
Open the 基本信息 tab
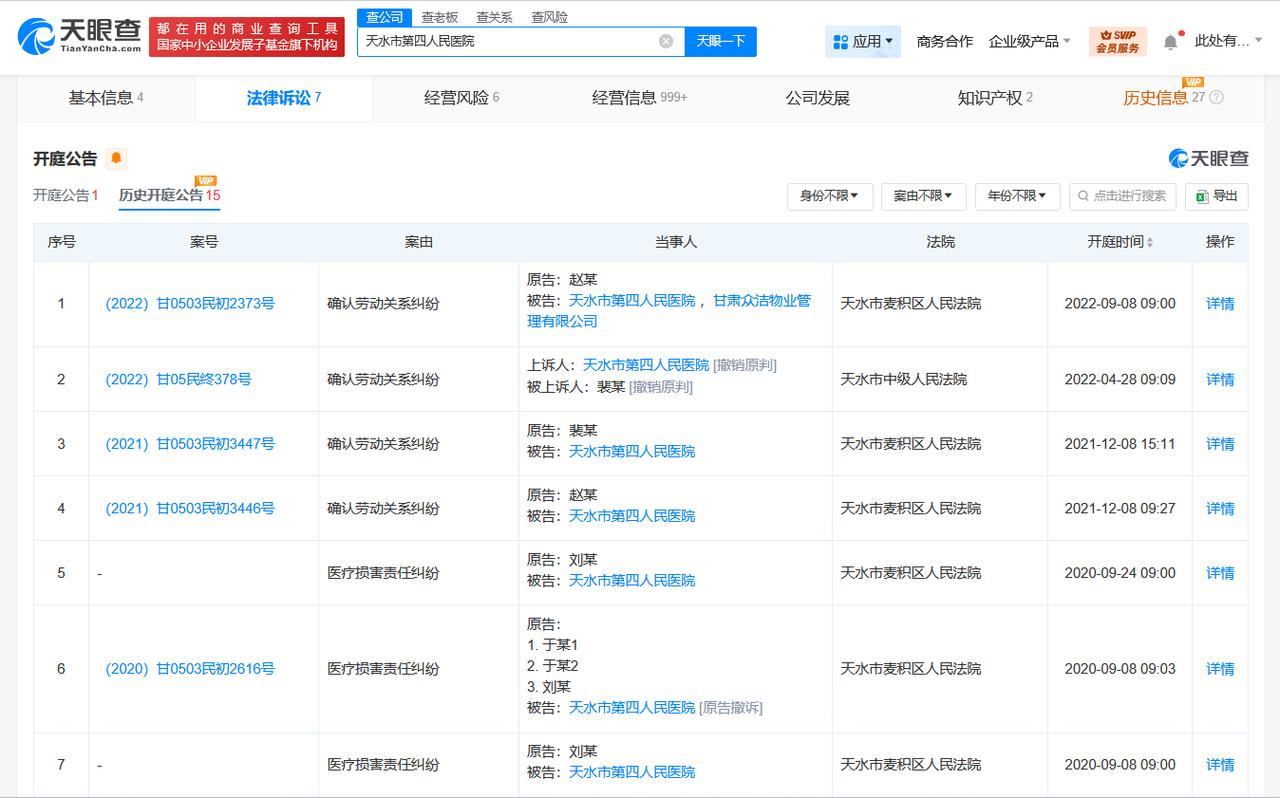[x=106, y=98]
